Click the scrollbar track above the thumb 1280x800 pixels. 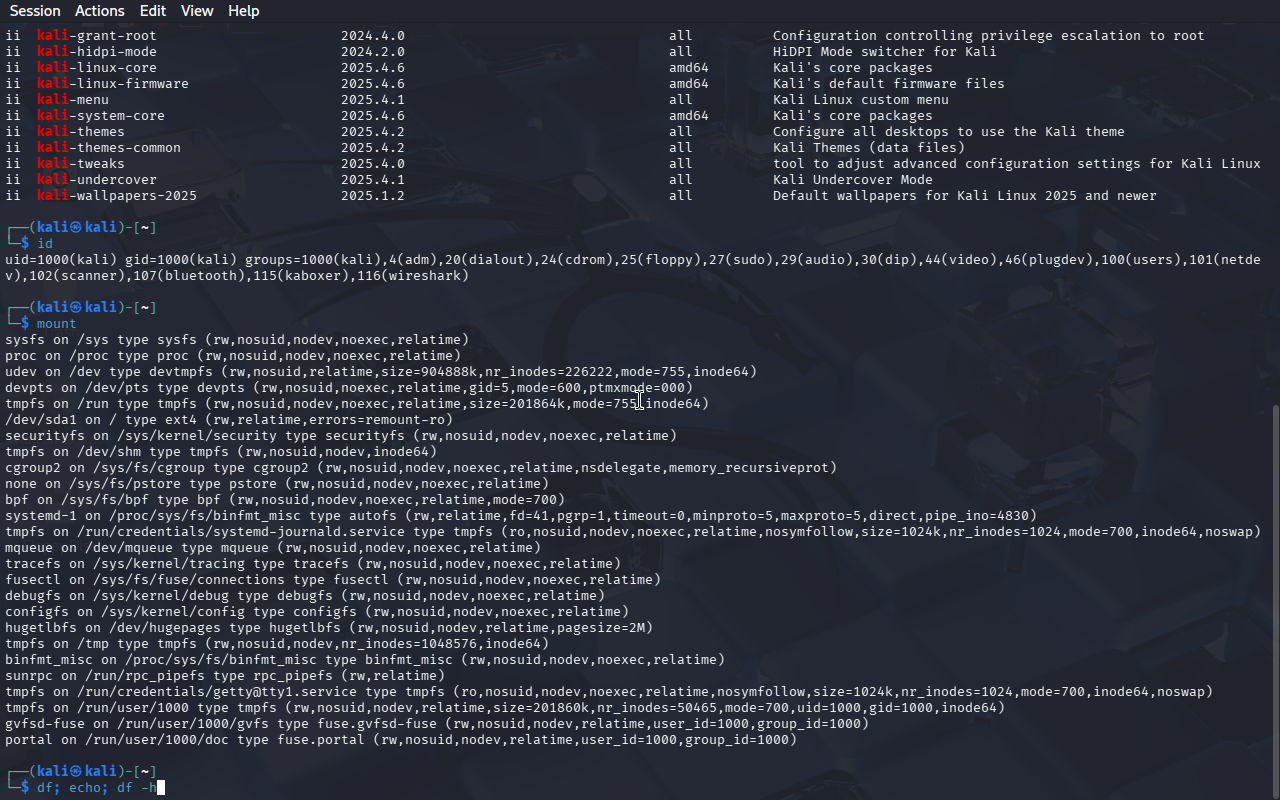(x=1274, y=200)
